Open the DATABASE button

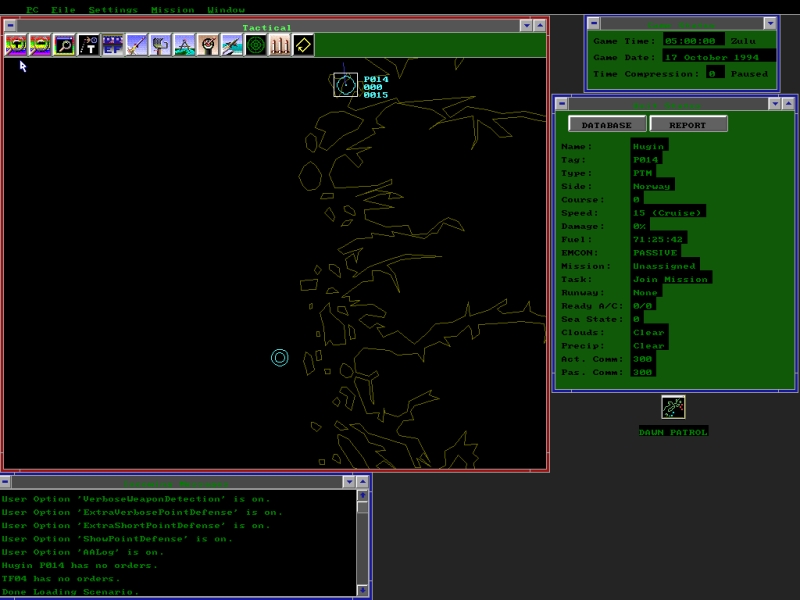pyautogui.click(x=607, y=124)
